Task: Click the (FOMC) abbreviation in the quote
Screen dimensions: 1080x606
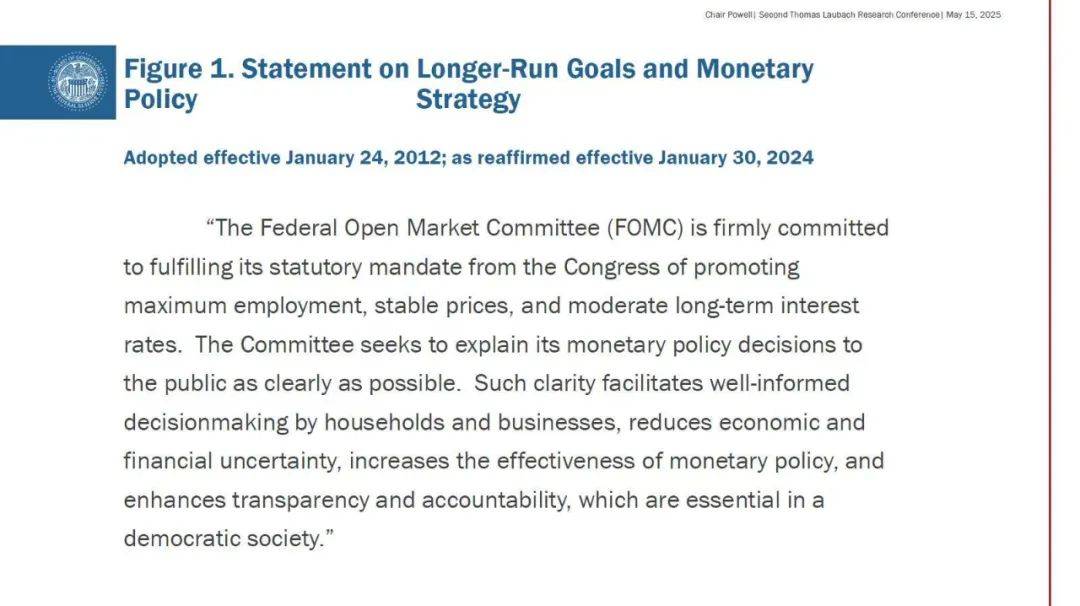Action: (x=645, y=228)
